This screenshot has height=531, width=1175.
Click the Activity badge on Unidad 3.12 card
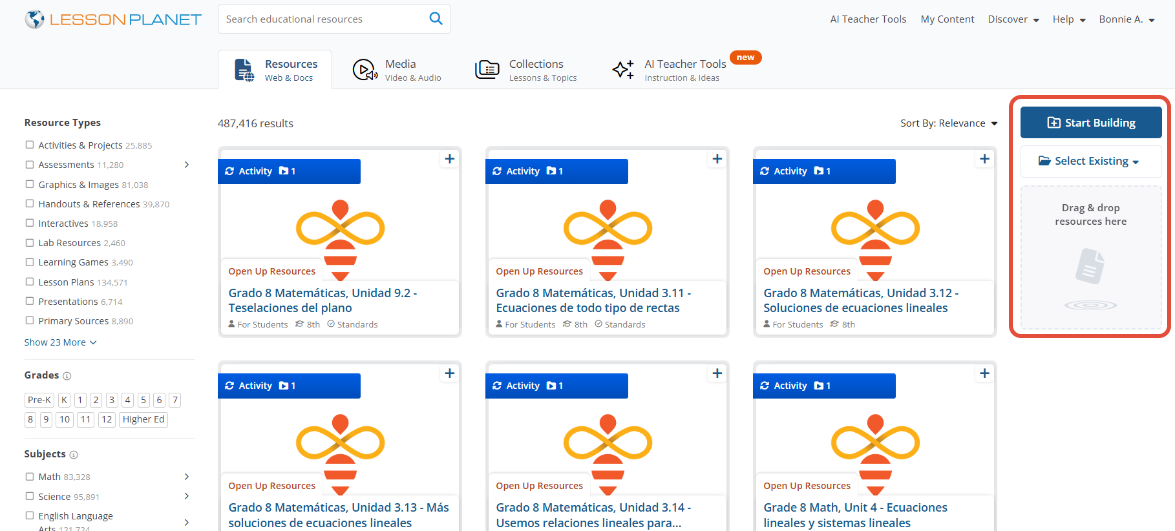pos(824,172)
